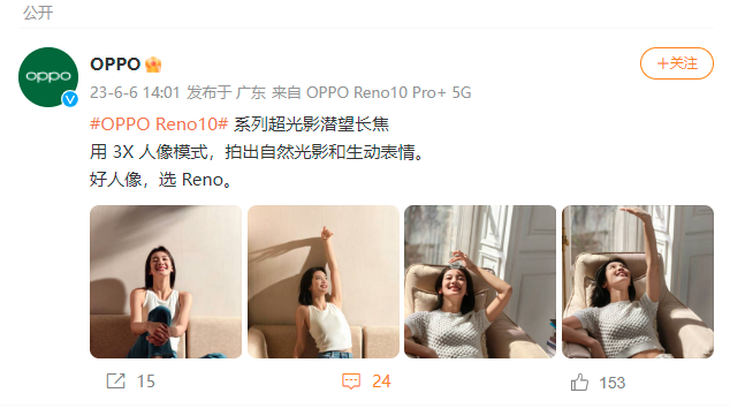Viewport: 730px width, 408px height.
Task: Open the #OPPO Reno10# hashtag topic
Action: point(159,124)
